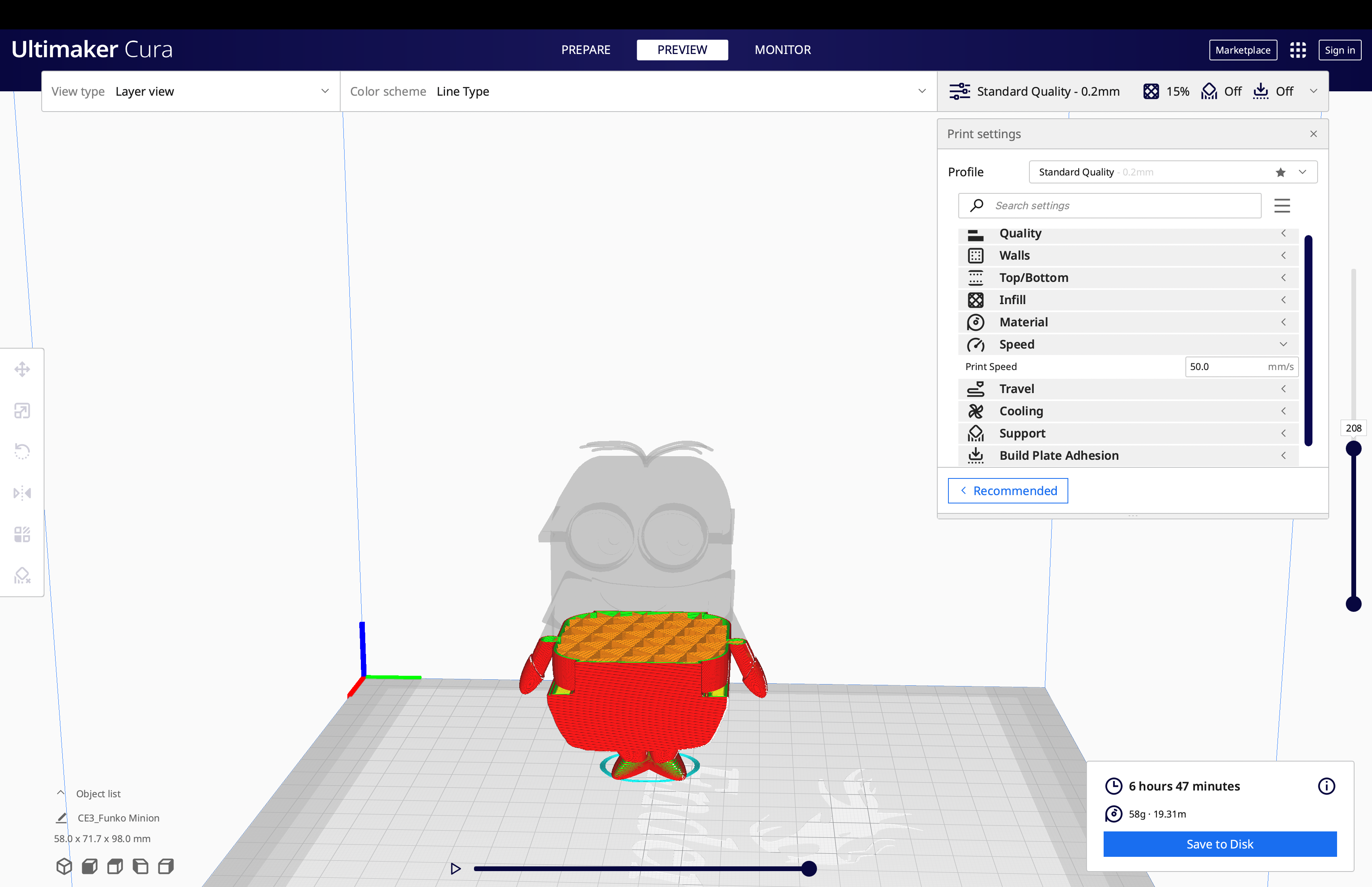Click the lower layer slider handle
The width and height of the screenshot is (1372, 887).
pyautogui.click(x=1354, y=604)
